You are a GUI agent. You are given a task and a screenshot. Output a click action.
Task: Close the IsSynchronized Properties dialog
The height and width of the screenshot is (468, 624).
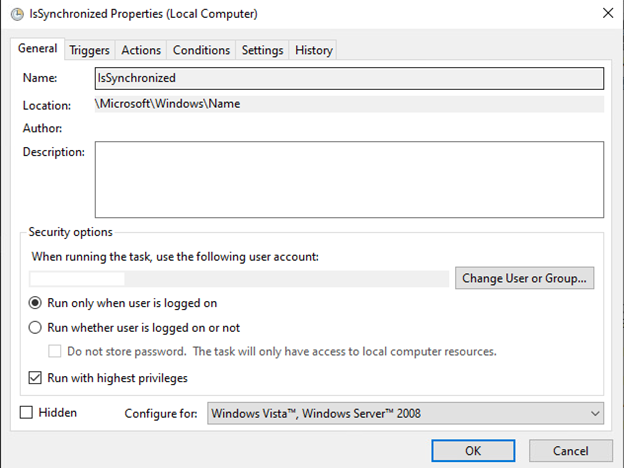(x=607, y=13)
